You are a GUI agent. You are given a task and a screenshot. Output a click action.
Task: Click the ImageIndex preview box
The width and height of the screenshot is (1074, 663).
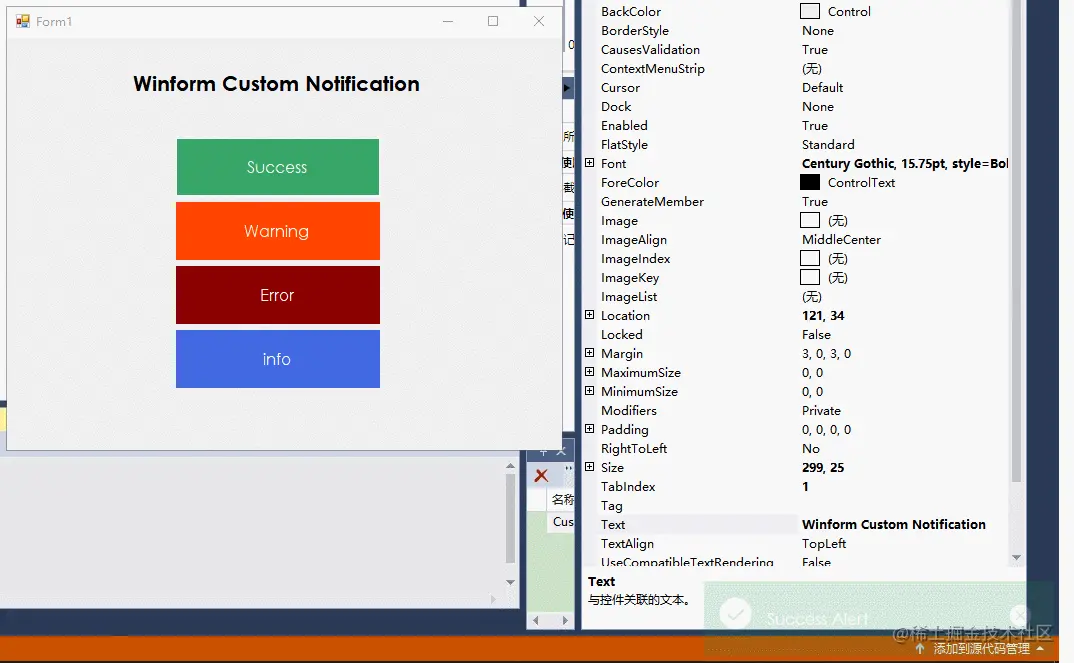810,259
